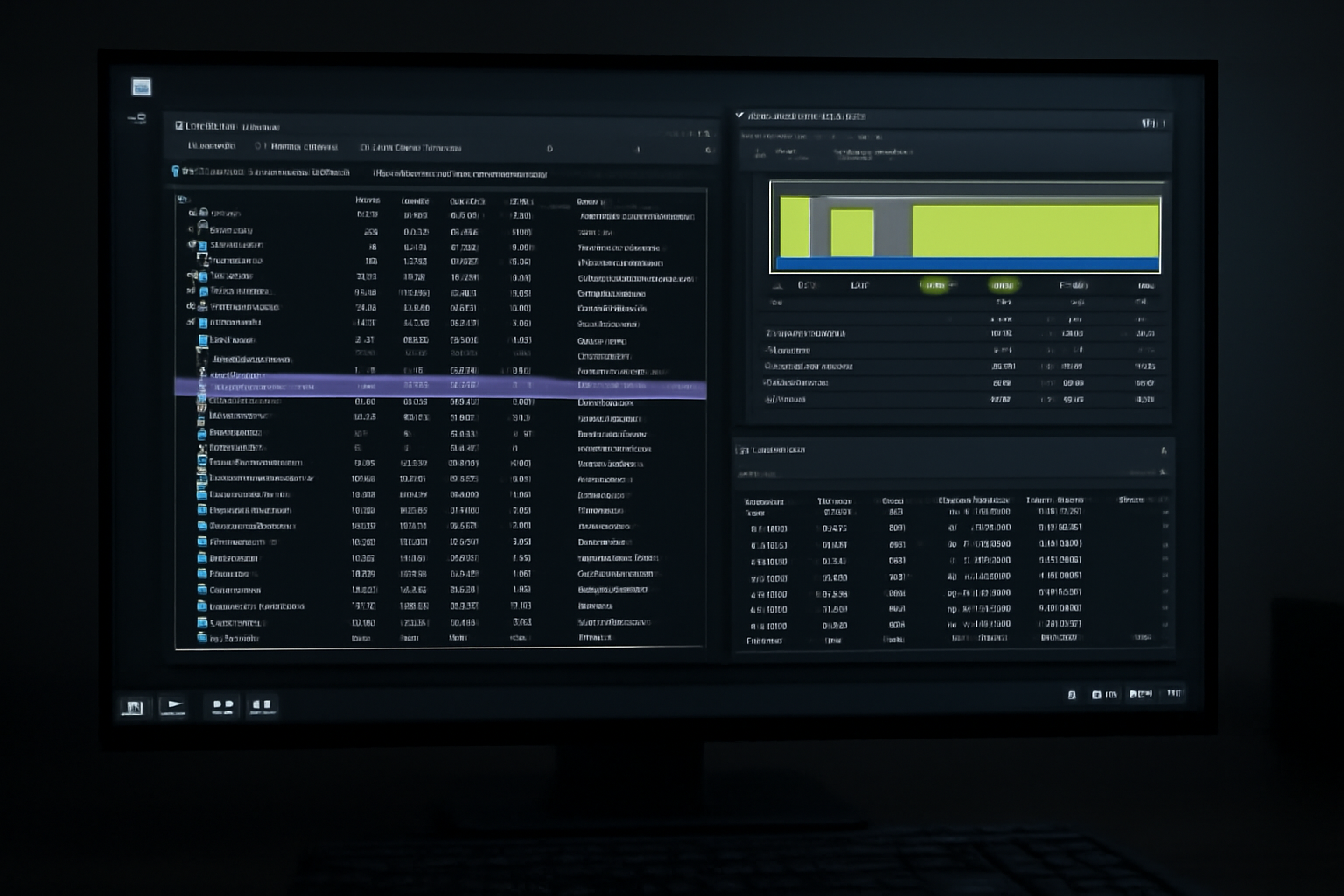The height and width of the screenshot is (896, 1344).
Task: Click the icon beside the lower-right panel title
Action: coord(743,451)
